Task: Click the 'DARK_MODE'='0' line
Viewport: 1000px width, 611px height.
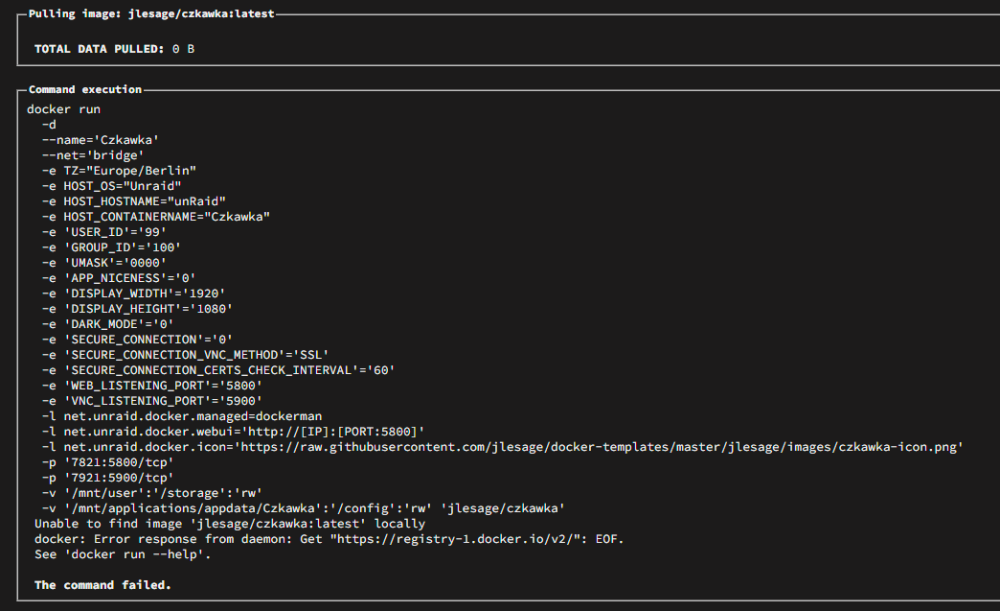Action: [x=108, y=324]
